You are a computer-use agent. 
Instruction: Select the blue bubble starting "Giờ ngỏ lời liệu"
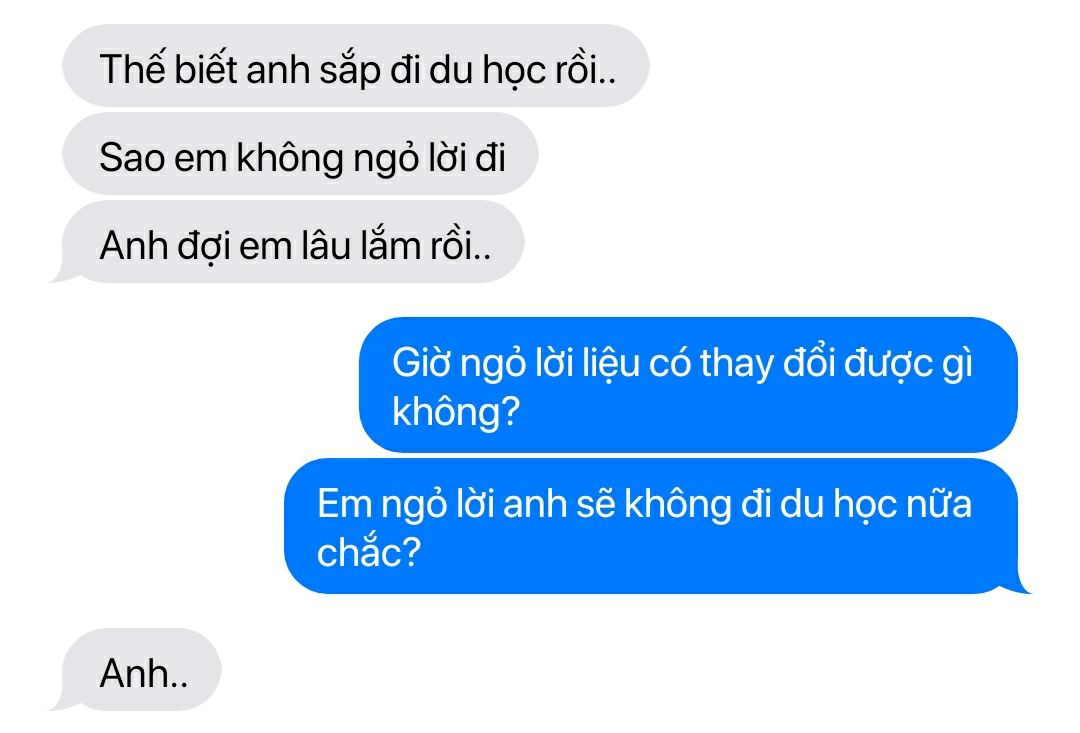click(x=688, y=385)
